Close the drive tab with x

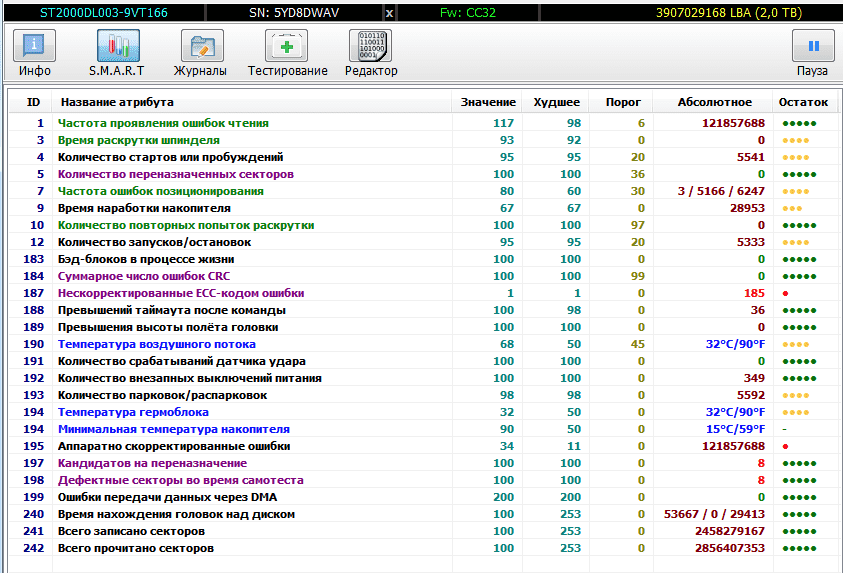point(388,13)
